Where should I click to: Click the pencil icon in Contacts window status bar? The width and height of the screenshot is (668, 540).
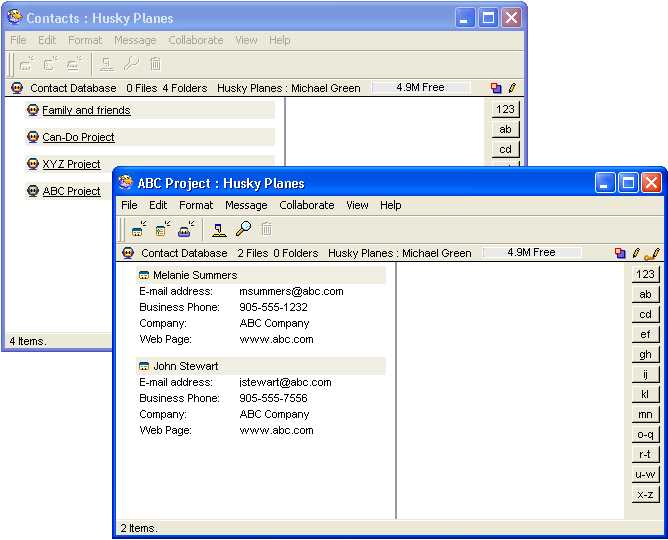[x=512, y=88]
